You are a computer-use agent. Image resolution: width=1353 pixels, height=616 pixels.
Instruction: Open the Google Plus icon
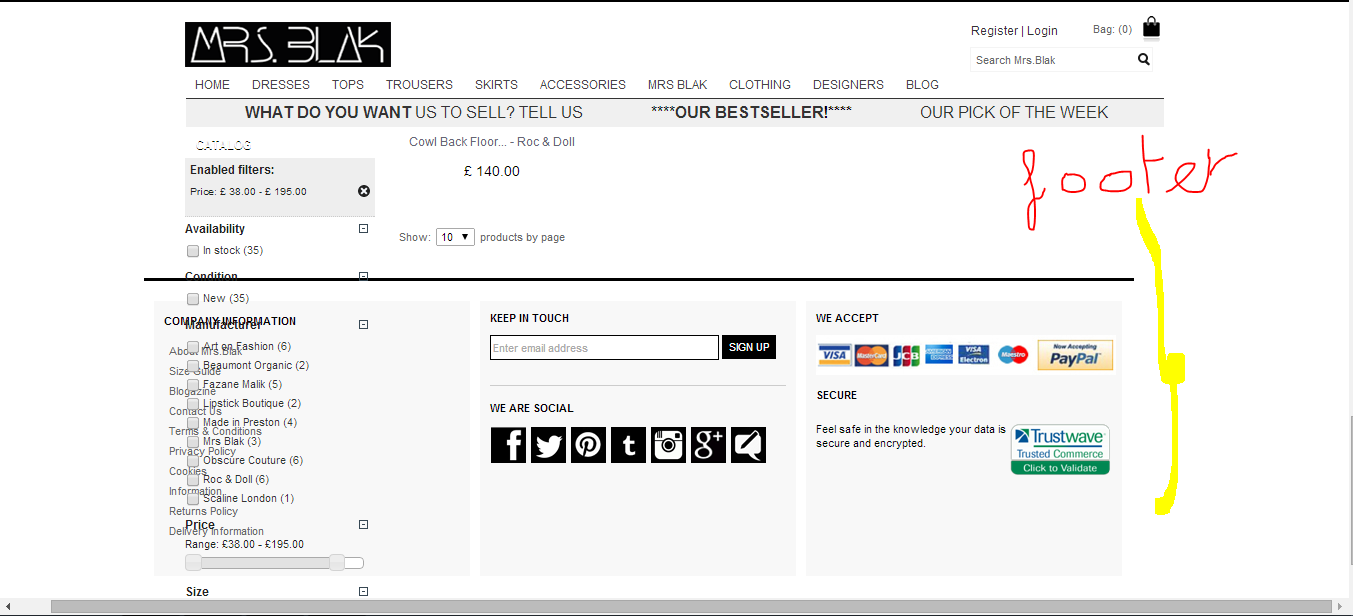pos(708,445)
